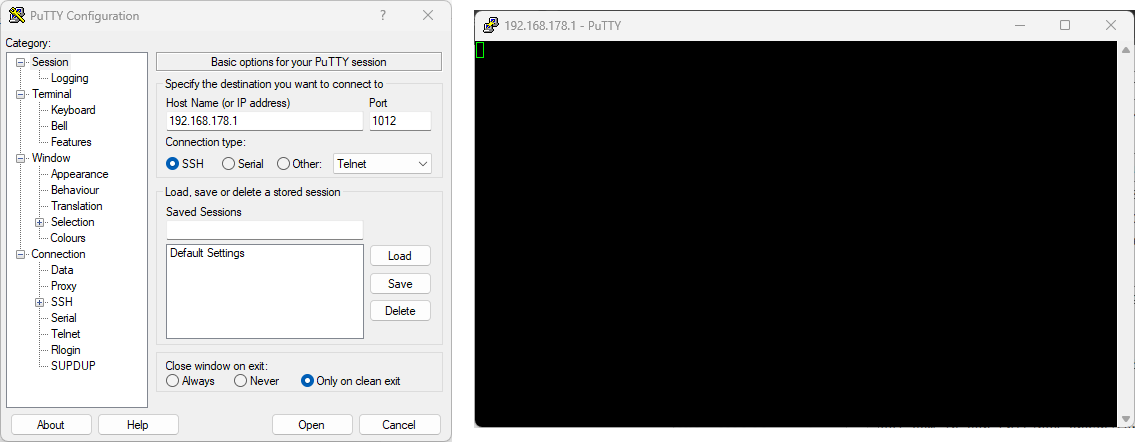Collapse the Session tree node
The image size is (1142, 447).
coord(20,63)
